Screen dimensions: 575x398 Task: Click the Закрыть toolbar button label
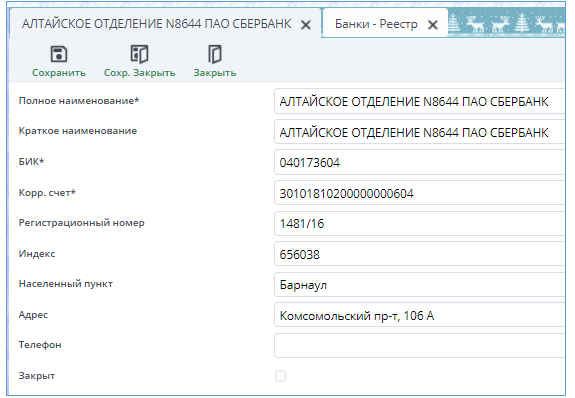point(215,73)
